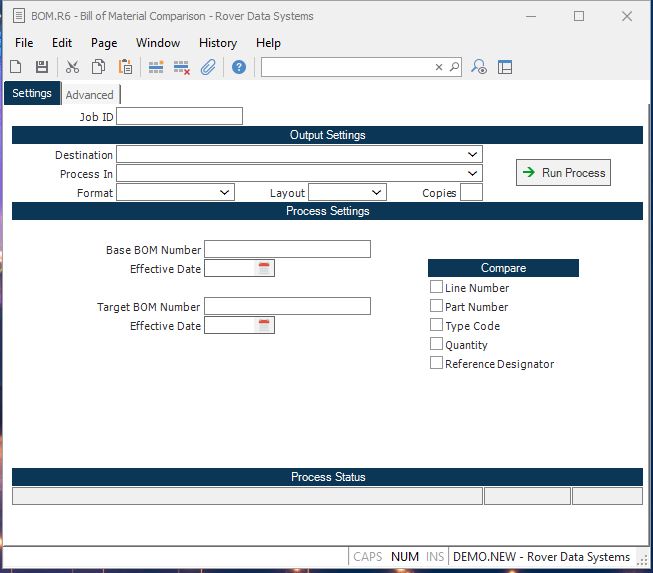The width and height of the screenshot is (653, 573).
Task: Open the History menu
Action: [217, 43]
